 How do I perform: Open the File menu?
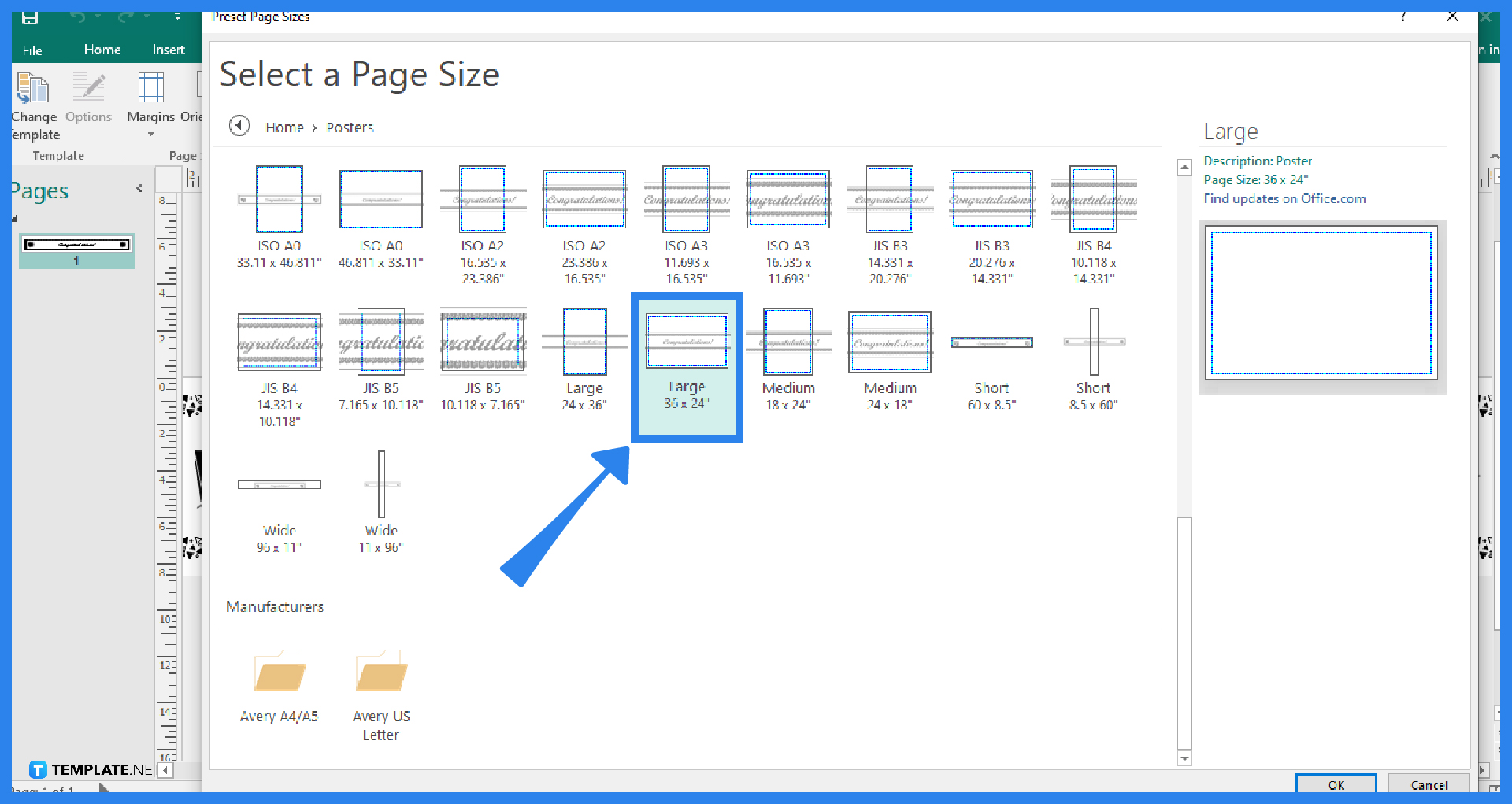[32, 50]
